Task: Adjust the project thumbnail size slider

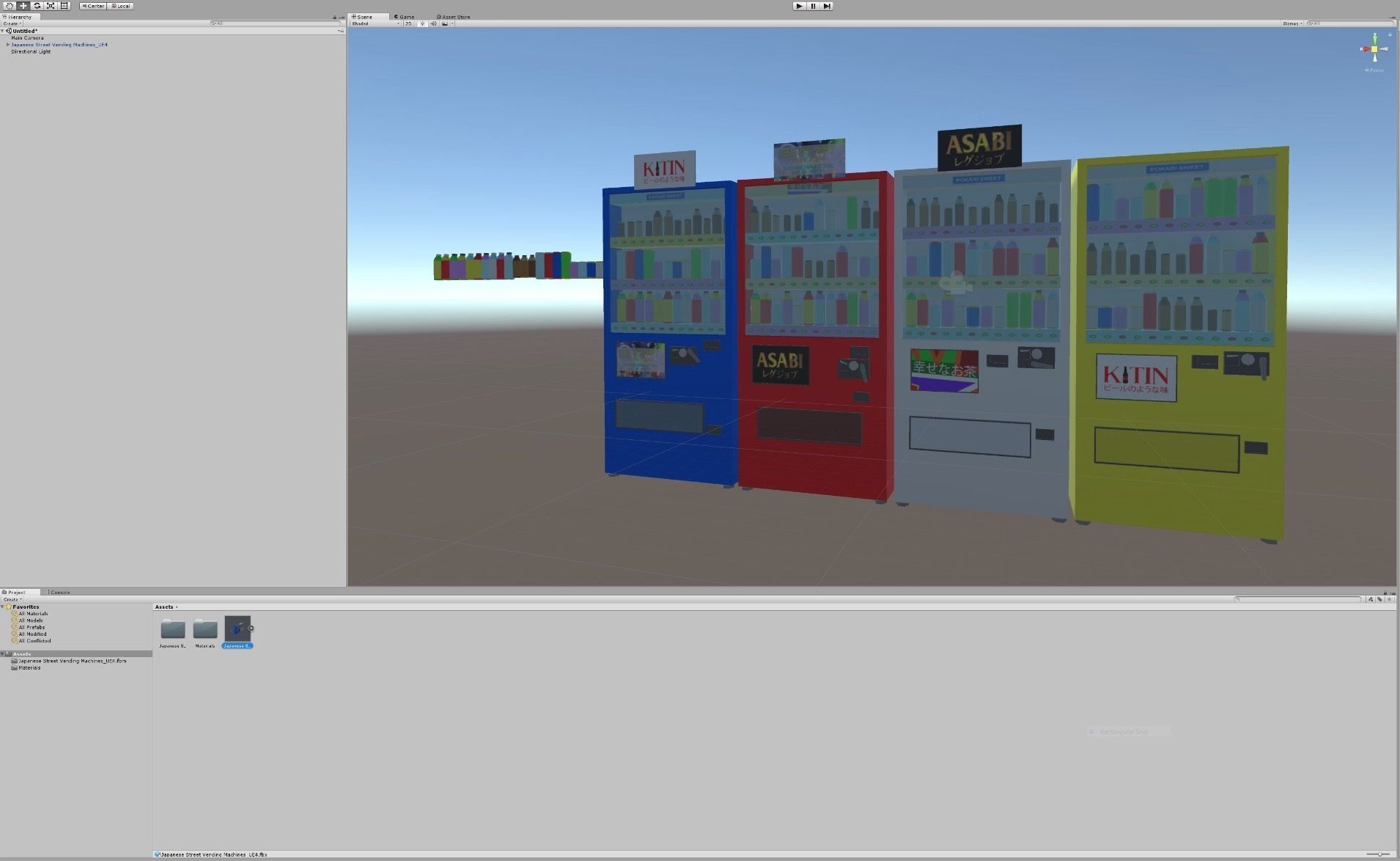Action: pos(1379,854)
